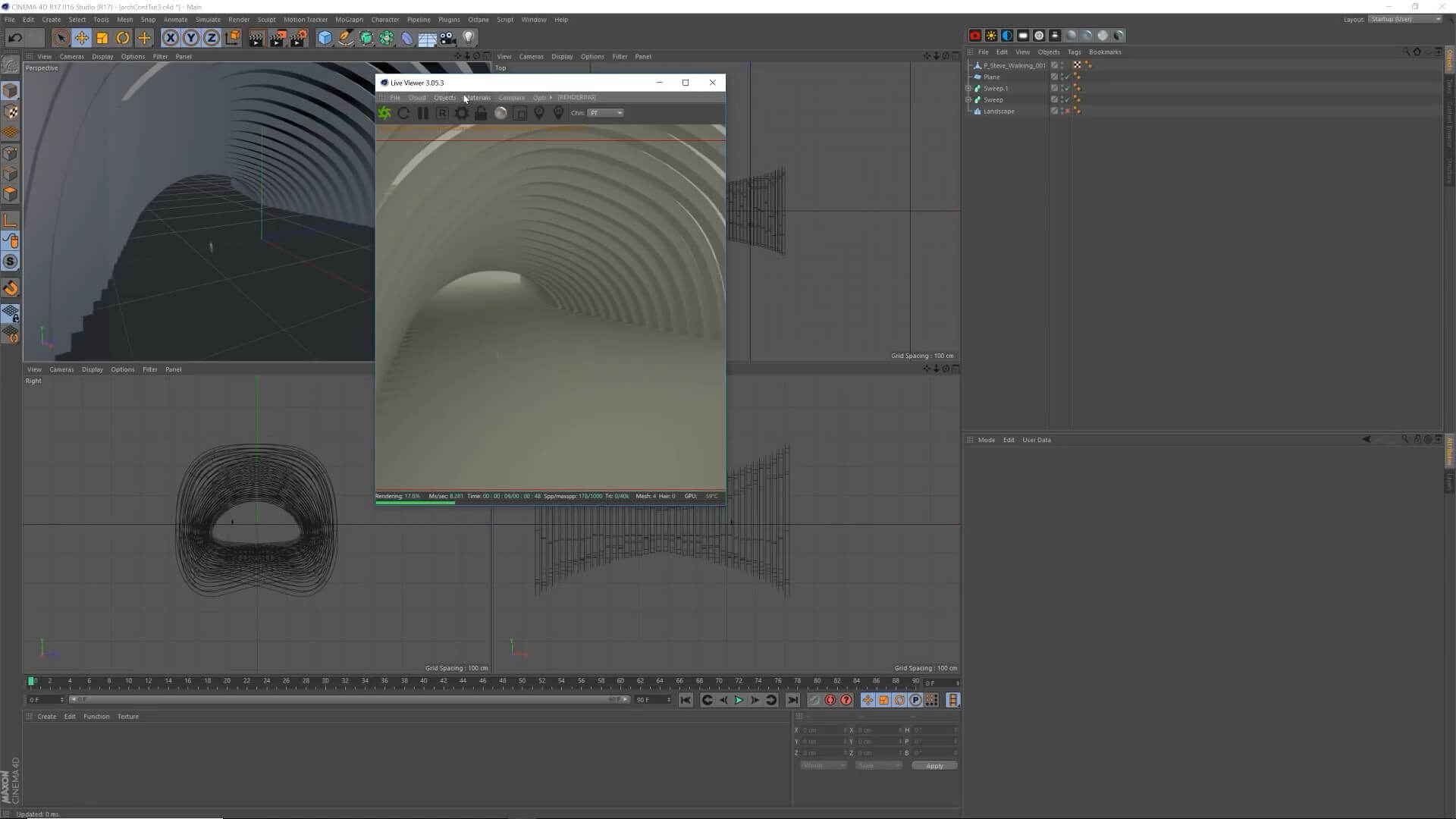
Task: Add Octane daylight sun icon
Action: 991,36
